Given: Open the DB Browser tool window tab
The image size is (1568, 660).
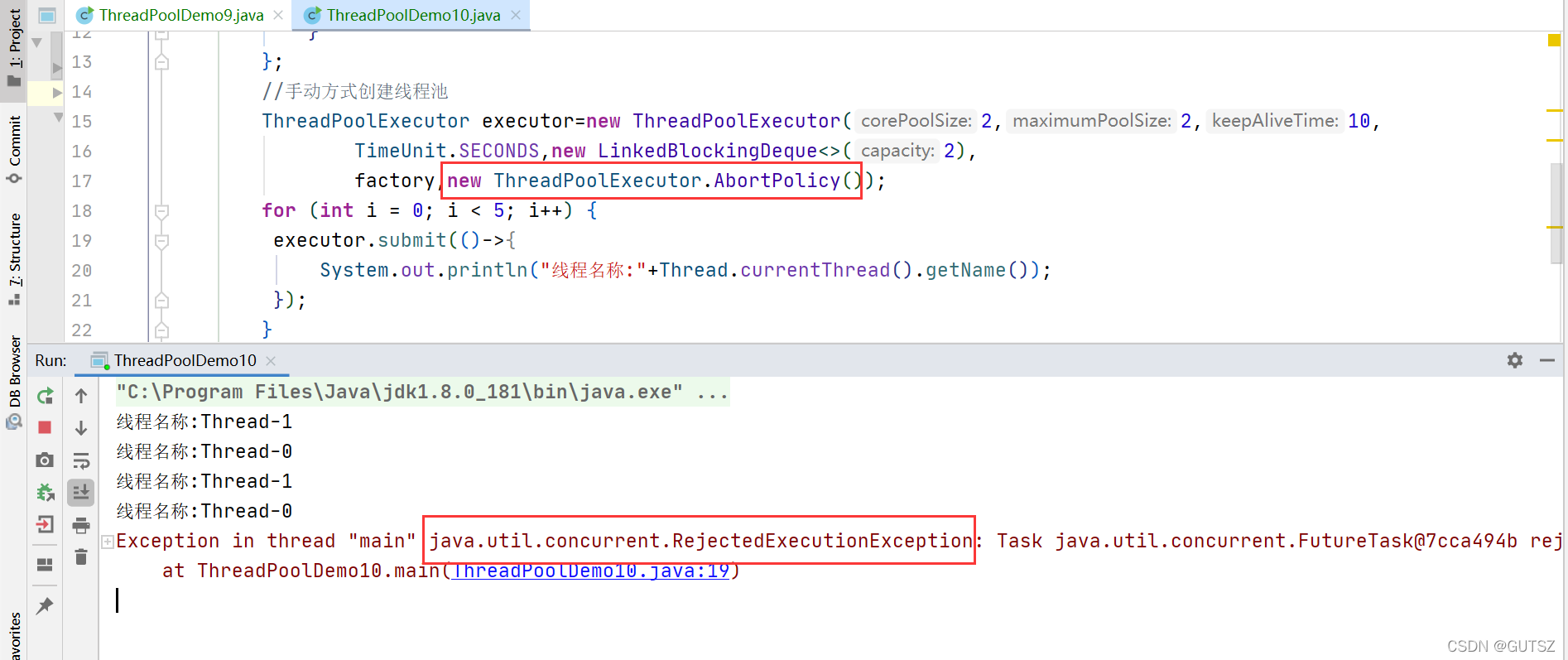Looking at the screenshot, I should point(14,382).
